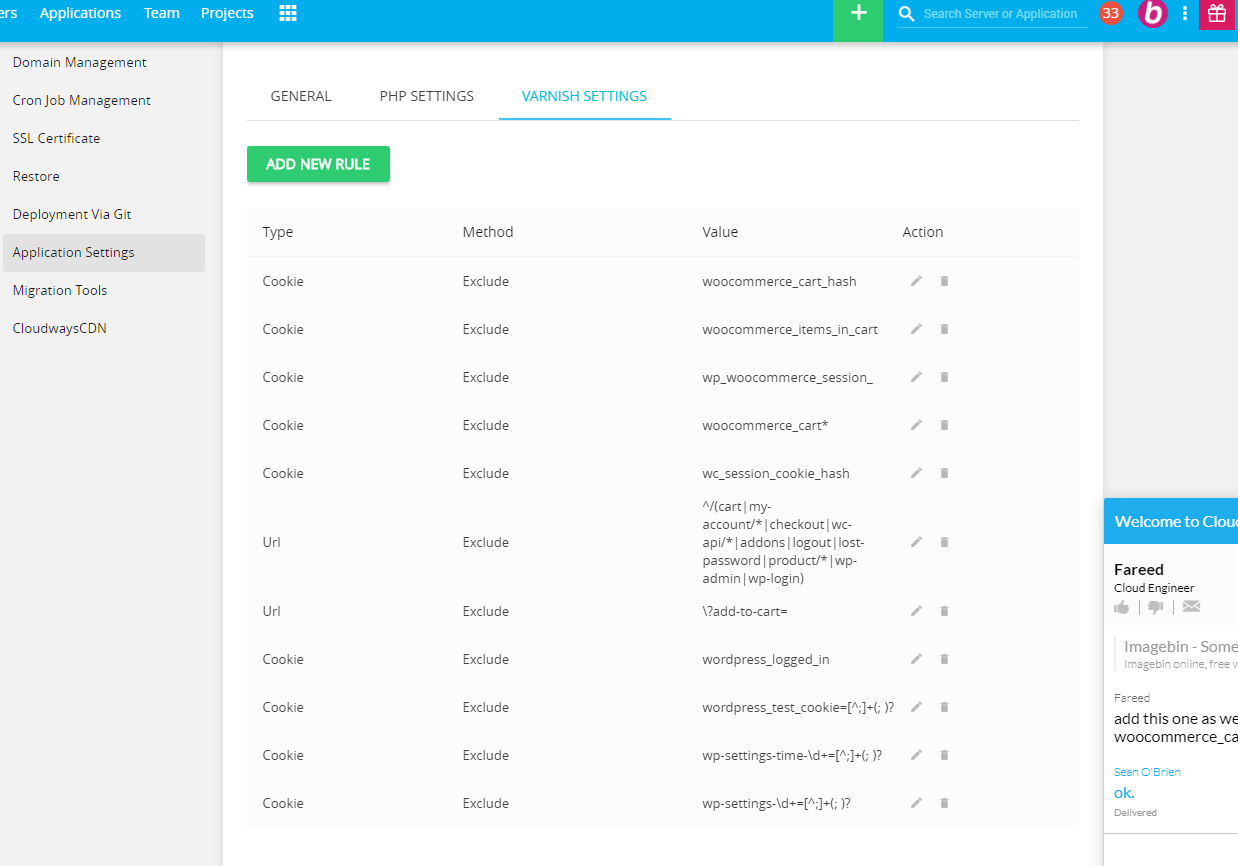Viewport: 1238px width, 866px height.
Task: Edit the add-to-cart Url rule
Action: (916, 611)
